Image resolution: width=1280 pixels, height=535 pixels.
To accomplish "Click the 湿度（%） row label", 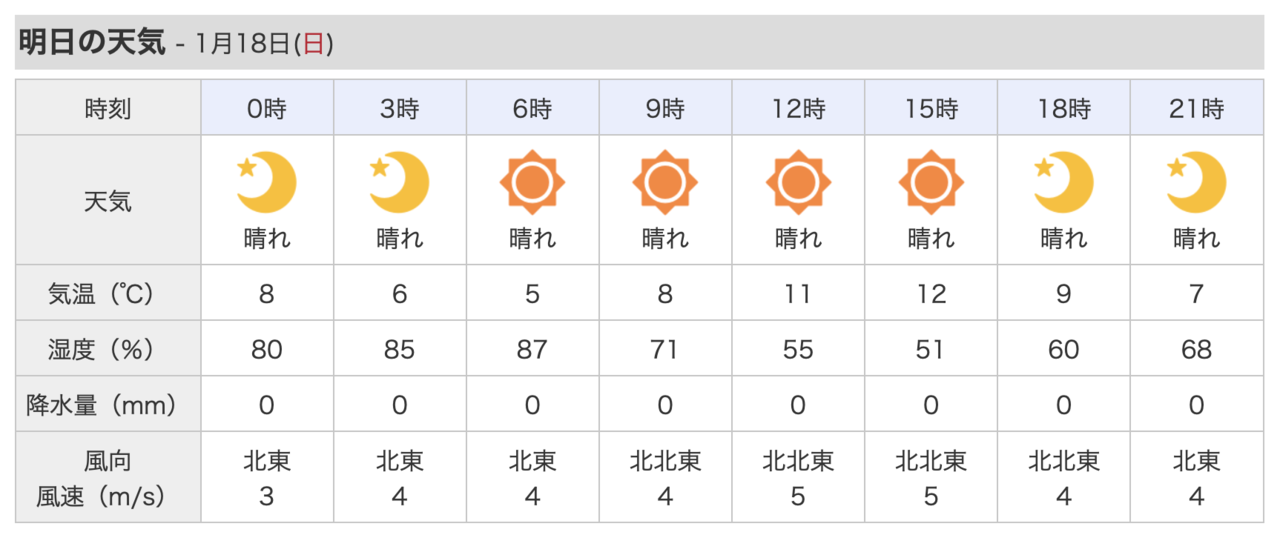I will click(108, 349).
